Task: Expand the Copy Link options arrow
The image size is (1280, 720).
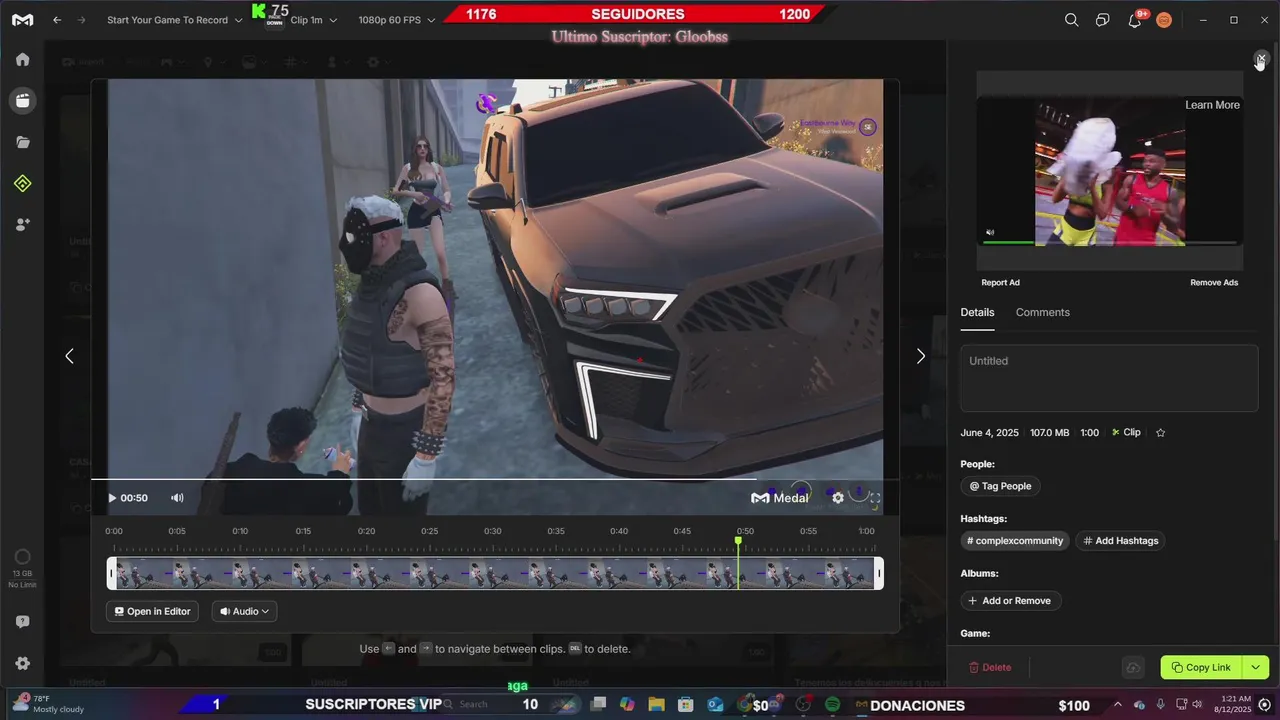Action: tap(1255, 667)
